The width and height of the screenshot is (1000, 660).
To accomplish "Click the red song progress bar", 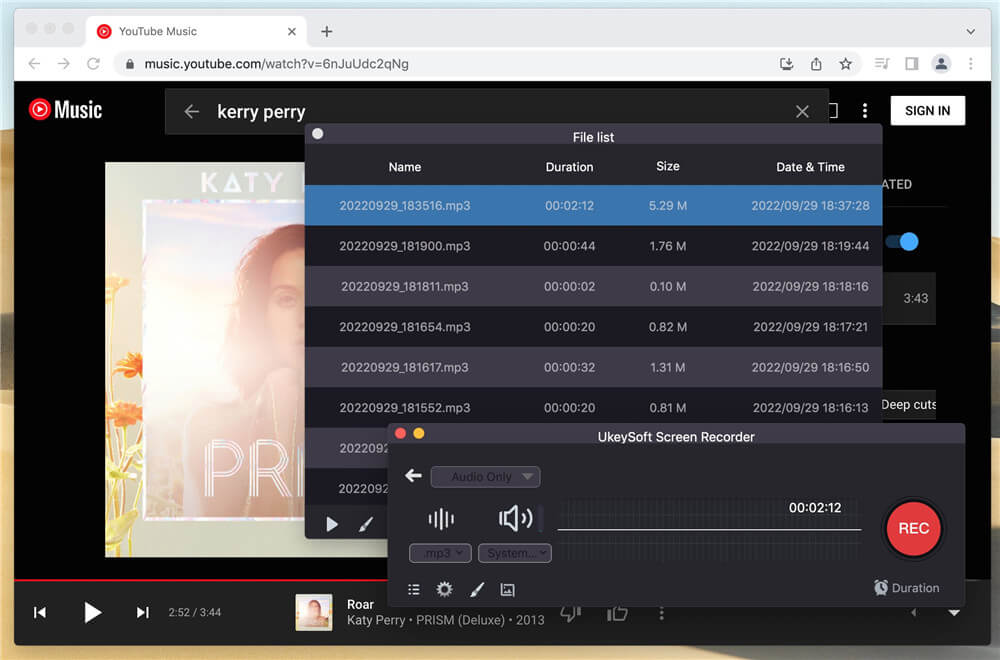I will point(201,580).
